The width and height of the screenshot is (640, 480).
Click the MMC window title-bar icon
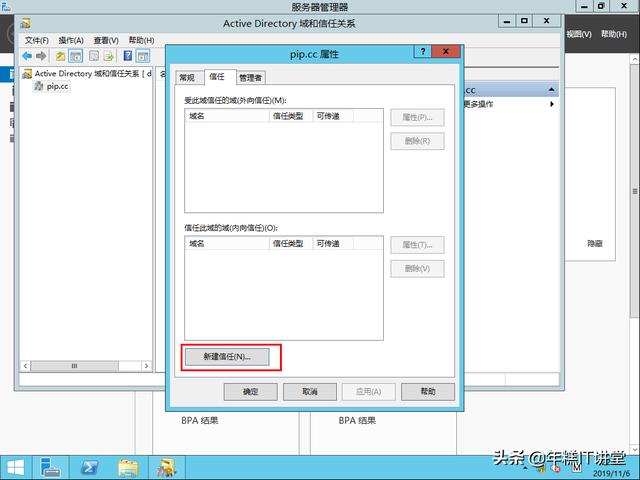tap(26, 24)
